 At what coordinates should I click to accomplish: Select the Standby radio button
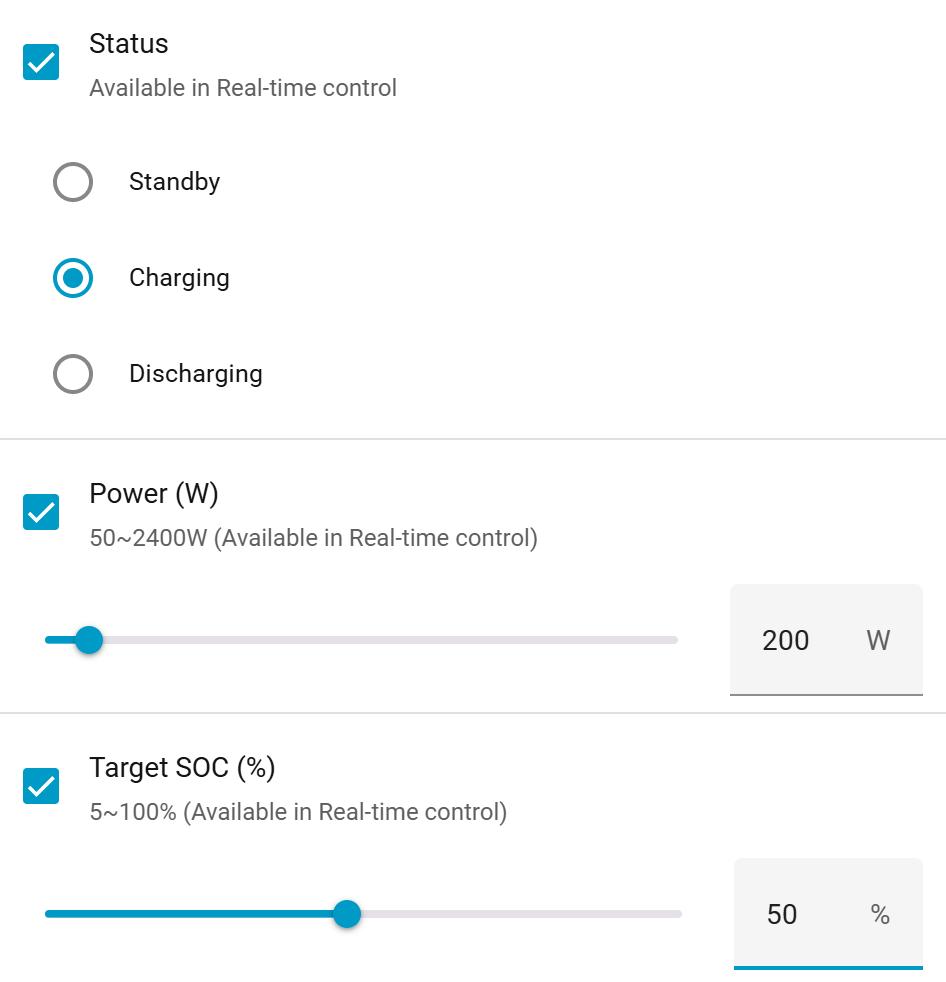coord(73,182)
